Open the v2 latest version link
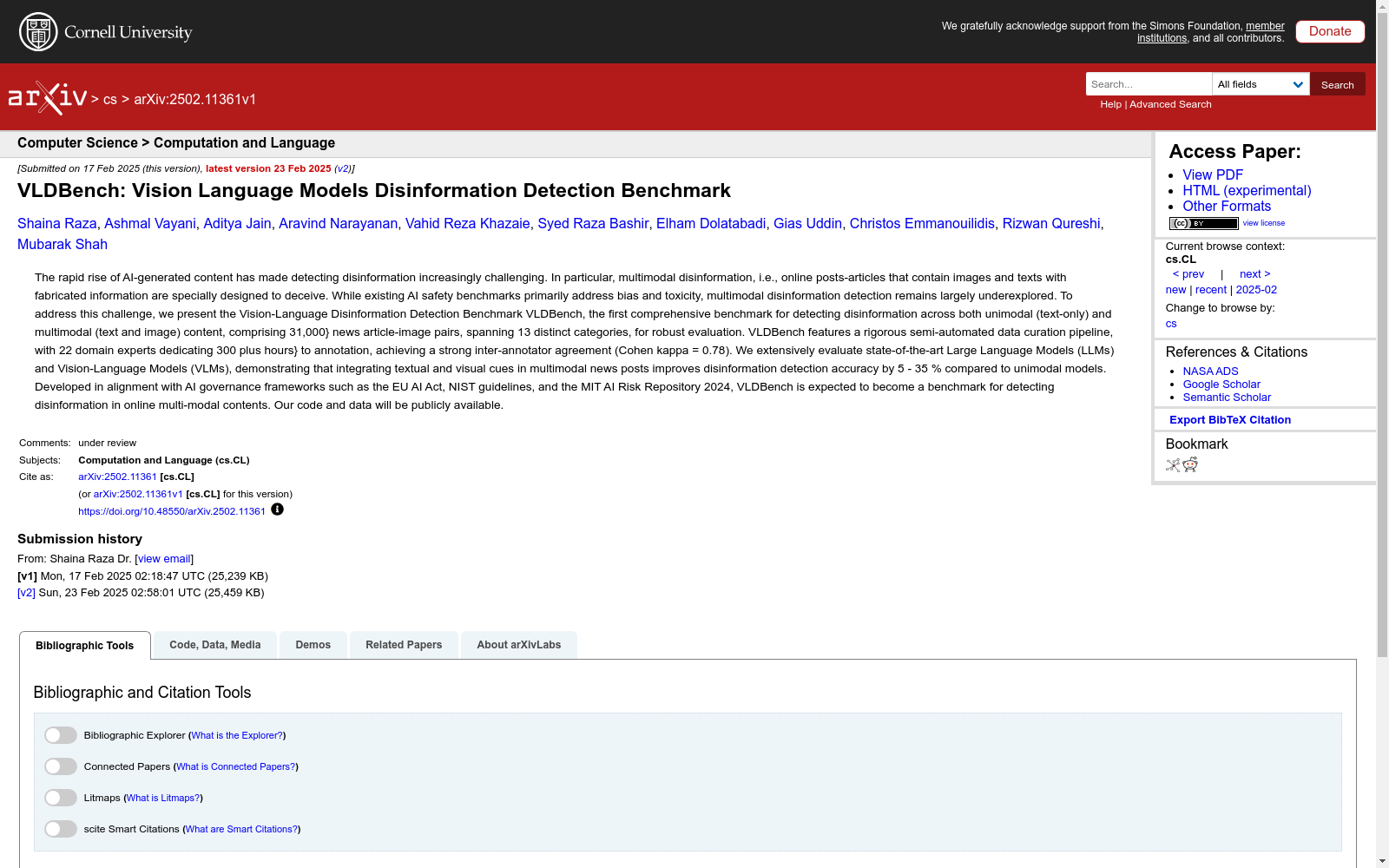This screenshot has height=868, width=1389. [343, 168]
